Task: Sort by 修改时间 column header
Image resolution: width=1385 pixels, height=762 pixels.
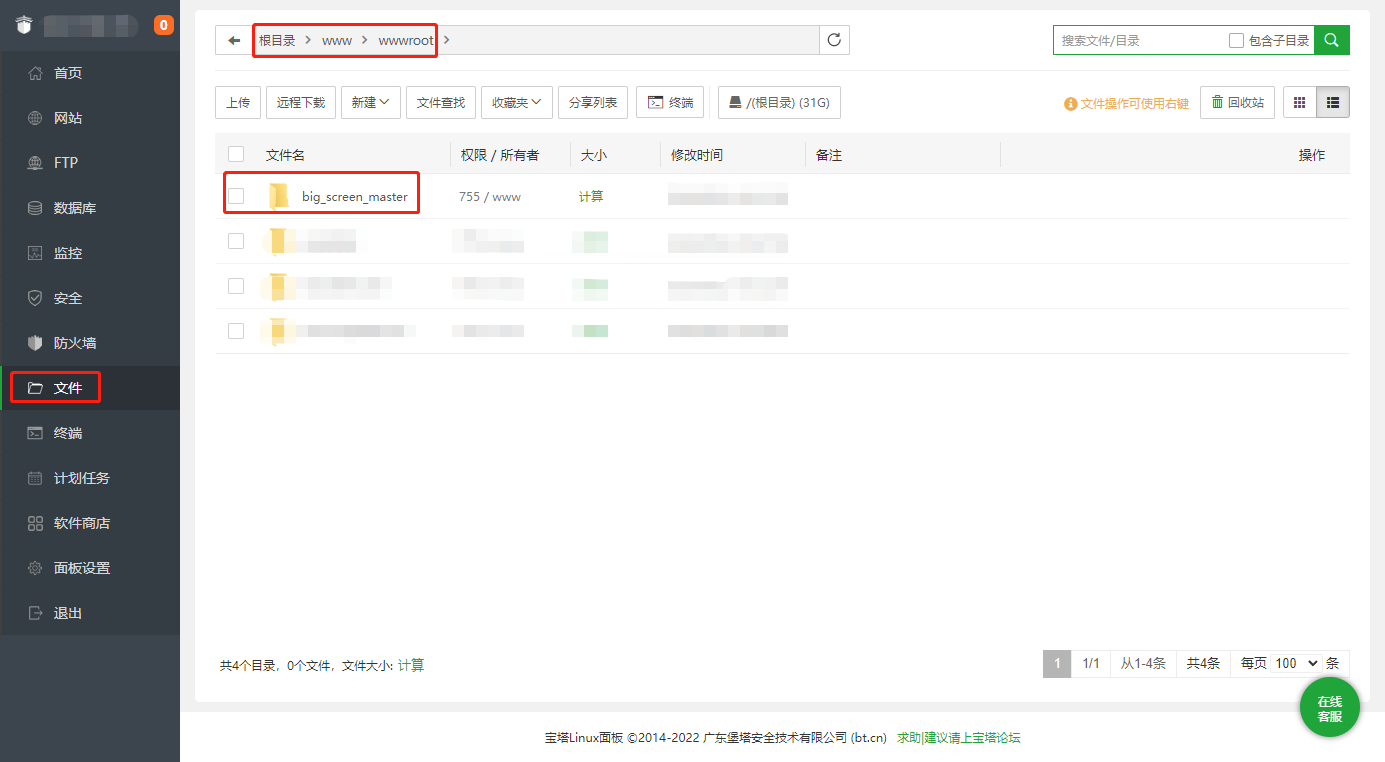Action: pos(697,155)
